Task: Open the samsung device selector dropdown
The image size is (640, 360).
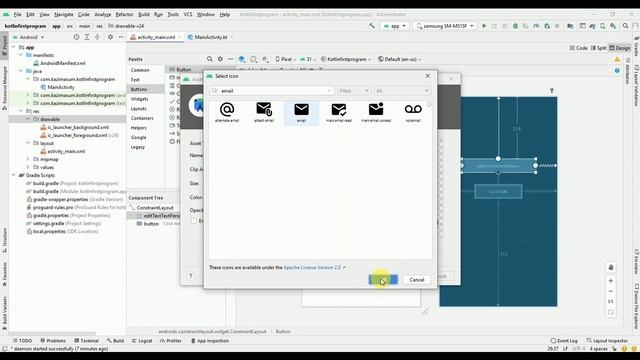Action: point(445,26)
